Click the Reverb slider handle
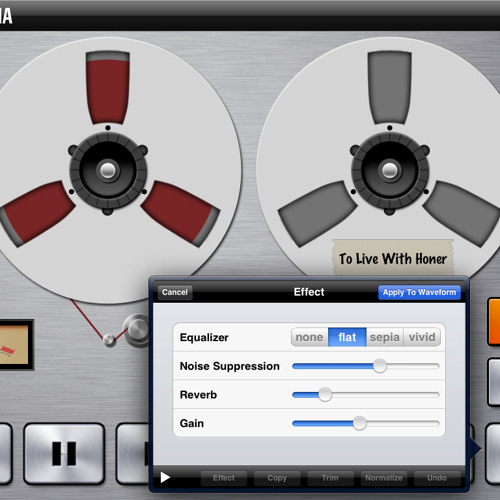Screen dimensions: 500x500 pyautogui.click(x=325, y=395)
